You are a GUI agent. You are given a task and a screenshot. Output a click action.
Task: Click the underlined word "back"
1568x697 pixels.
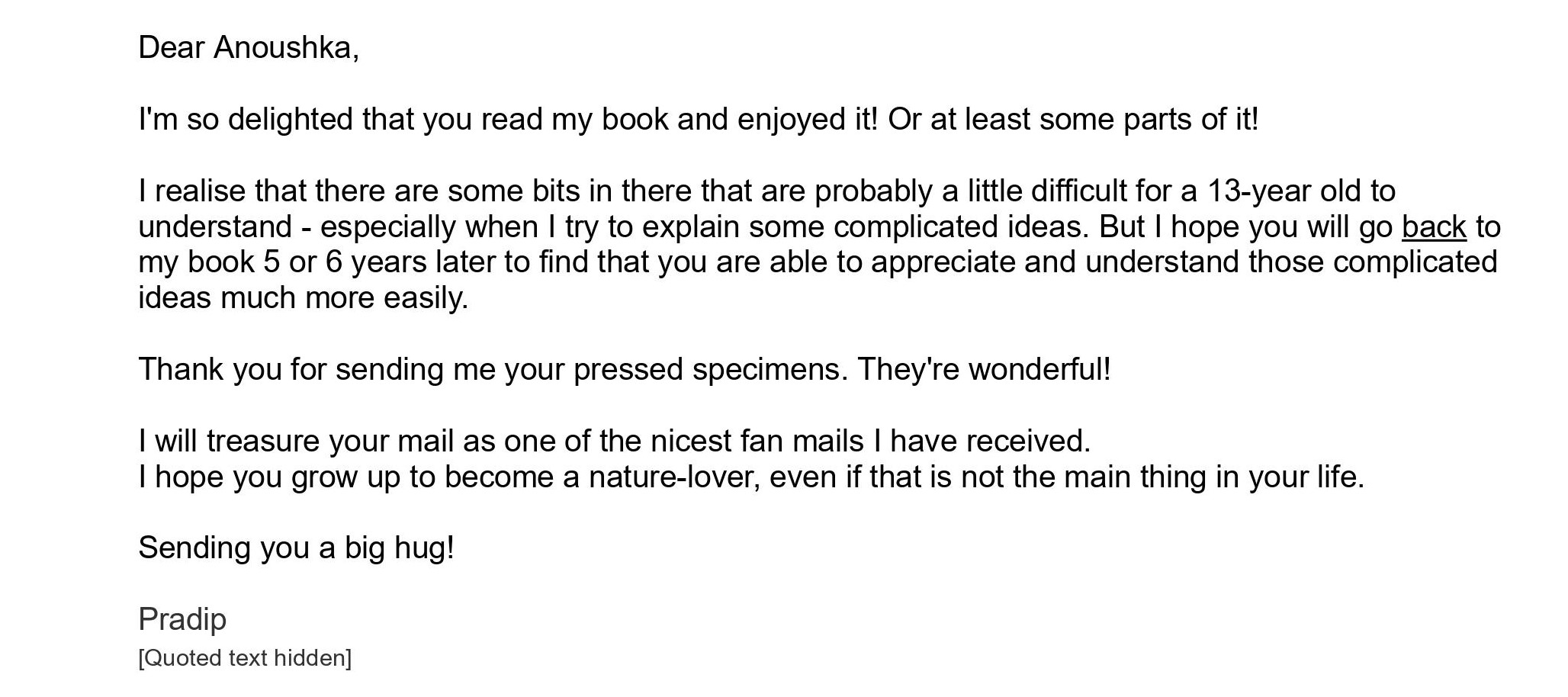[x=1434, y=226]
